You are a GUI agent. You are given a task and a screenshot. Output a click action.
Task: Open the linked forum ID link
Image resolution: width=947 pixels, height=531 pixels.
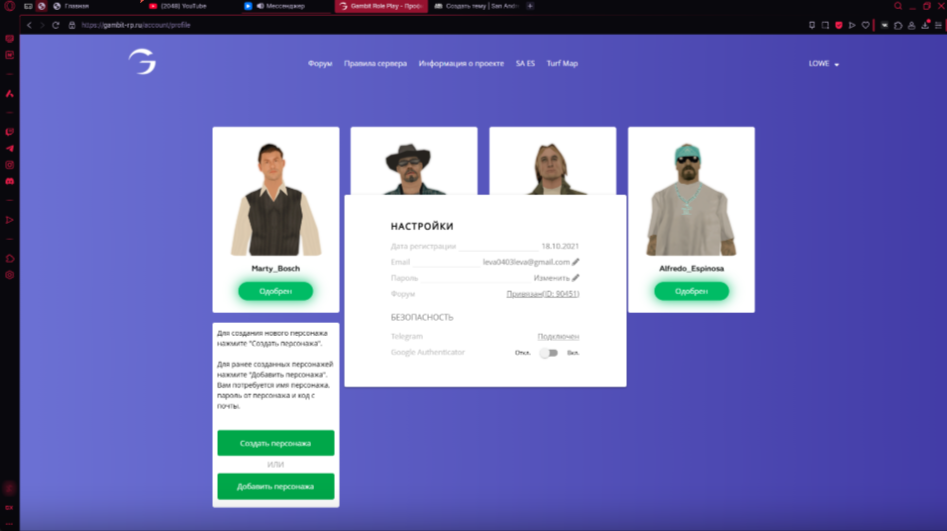click(543, 294)
